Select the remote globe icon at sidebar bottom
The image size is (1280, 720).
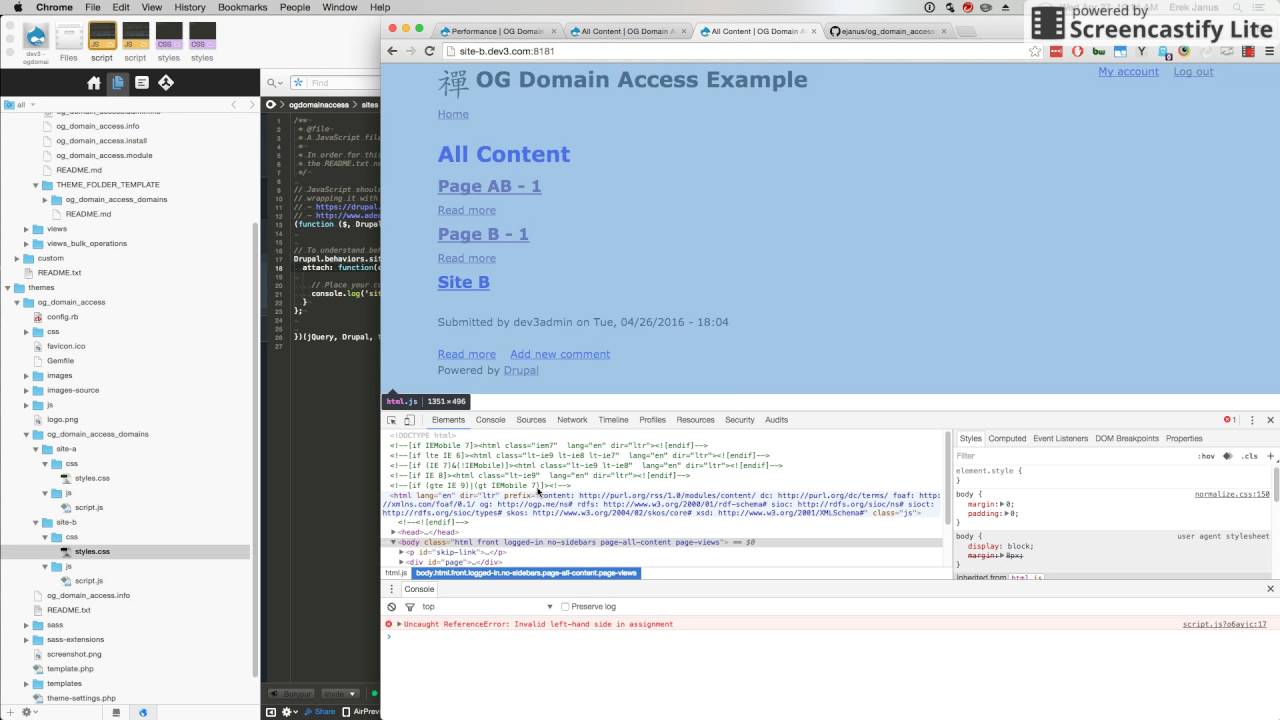pos(142,712)
